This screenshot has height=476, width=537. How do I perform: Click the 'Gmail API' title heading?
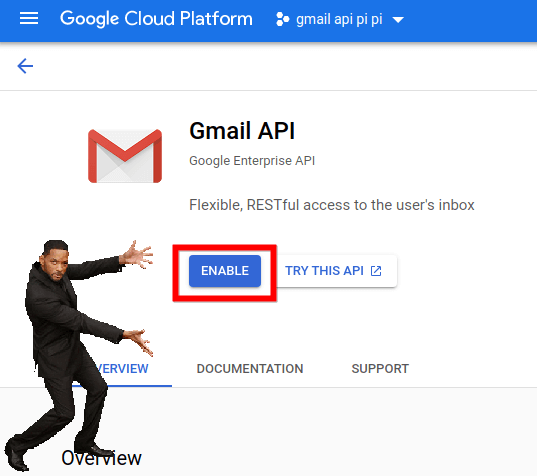tap(242, 130)
